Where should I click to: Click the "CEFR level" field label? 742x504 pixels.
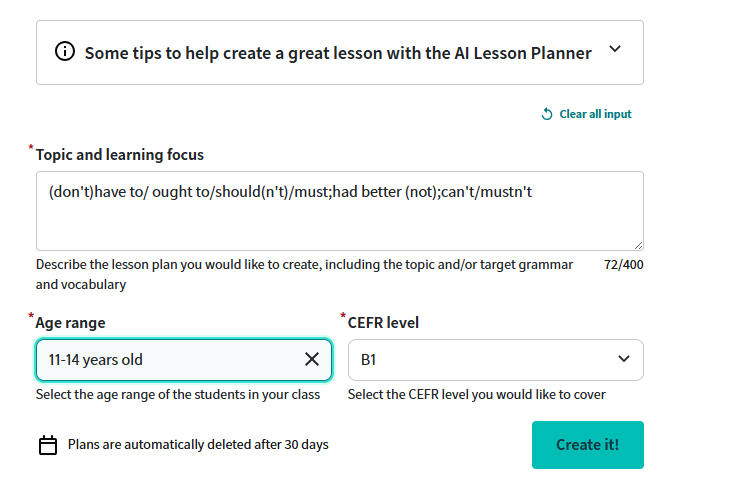pyautogui.click(x=383, y=323)
